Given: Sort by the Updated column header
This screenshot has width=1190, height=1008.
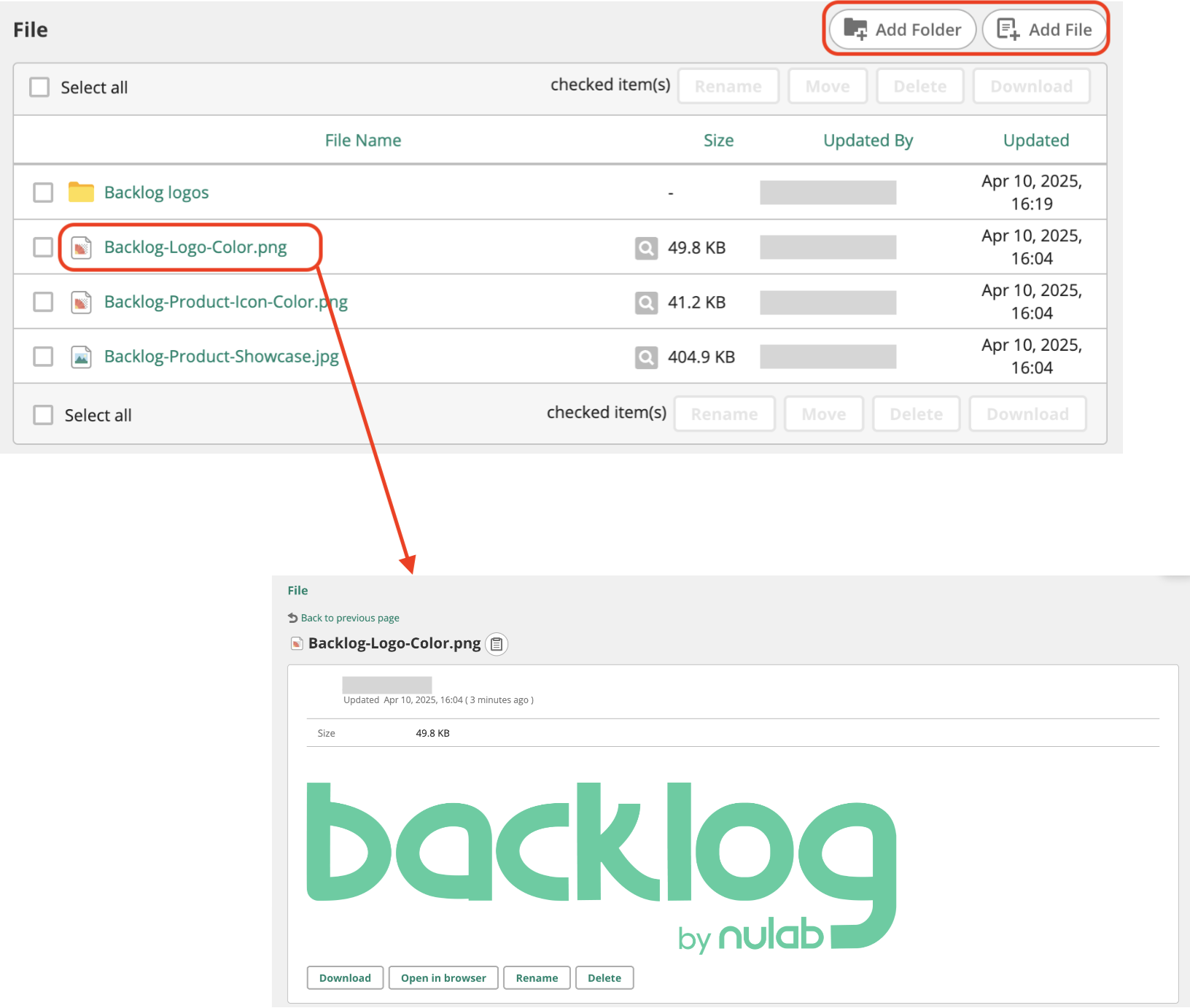Looking at the screenshot, I should (1036, 141).
